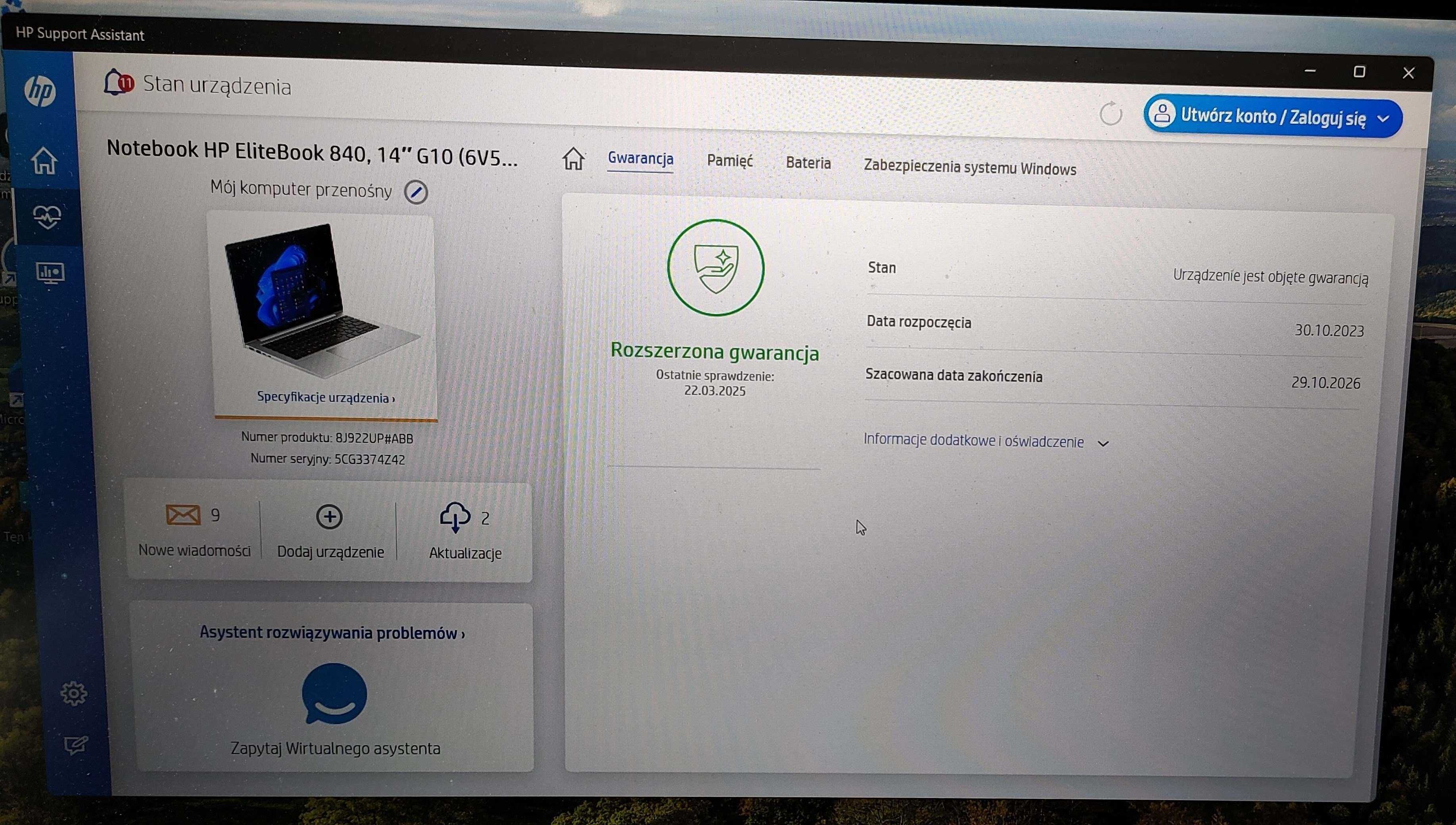1456x825 pixels.
Task: Expand Informacje dodatkowe i oświadczenie
Action: click(x=985, y=441)
